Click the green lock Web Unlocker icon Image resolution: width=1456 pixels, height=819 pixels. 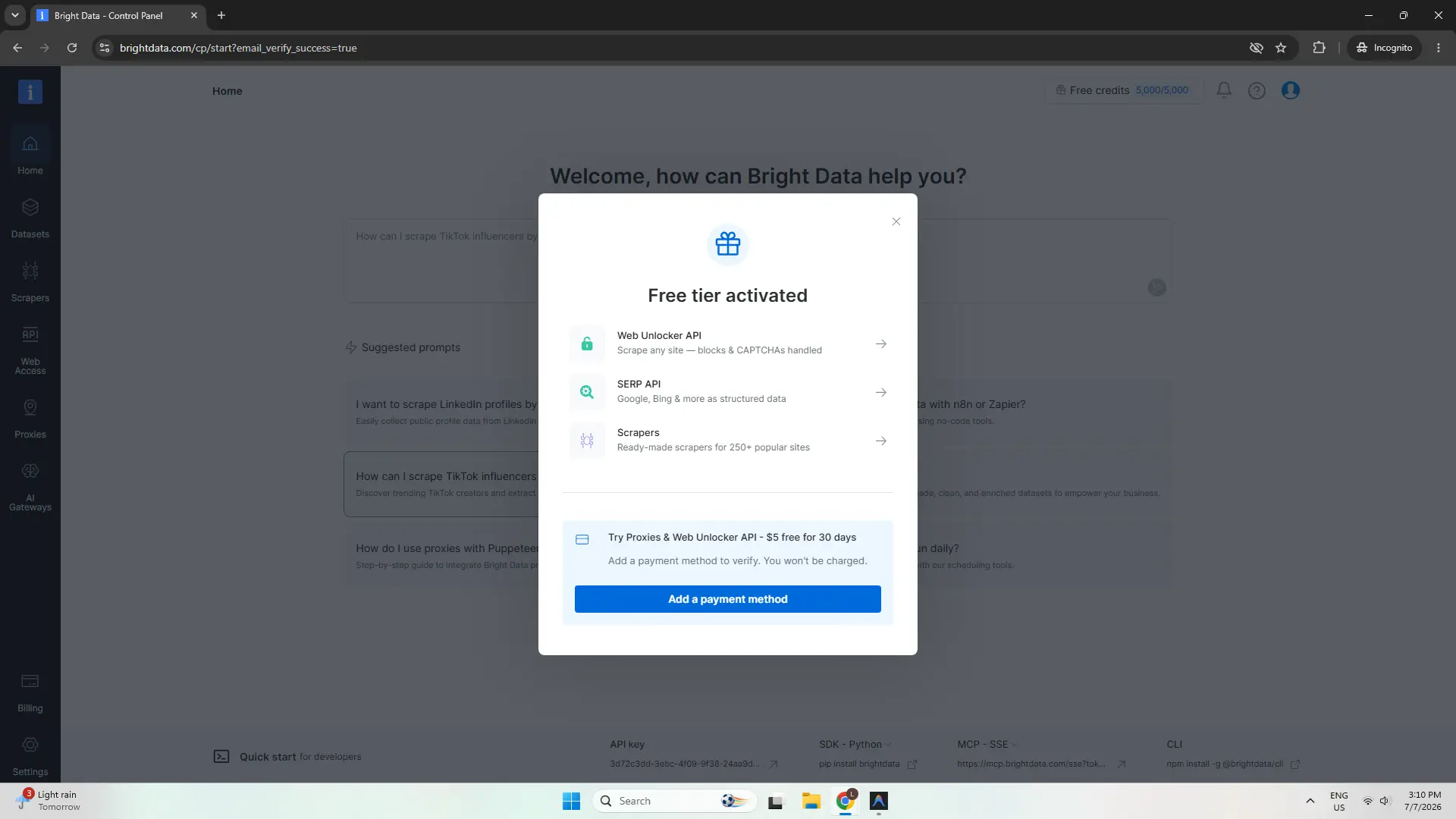tap(587, 344)
